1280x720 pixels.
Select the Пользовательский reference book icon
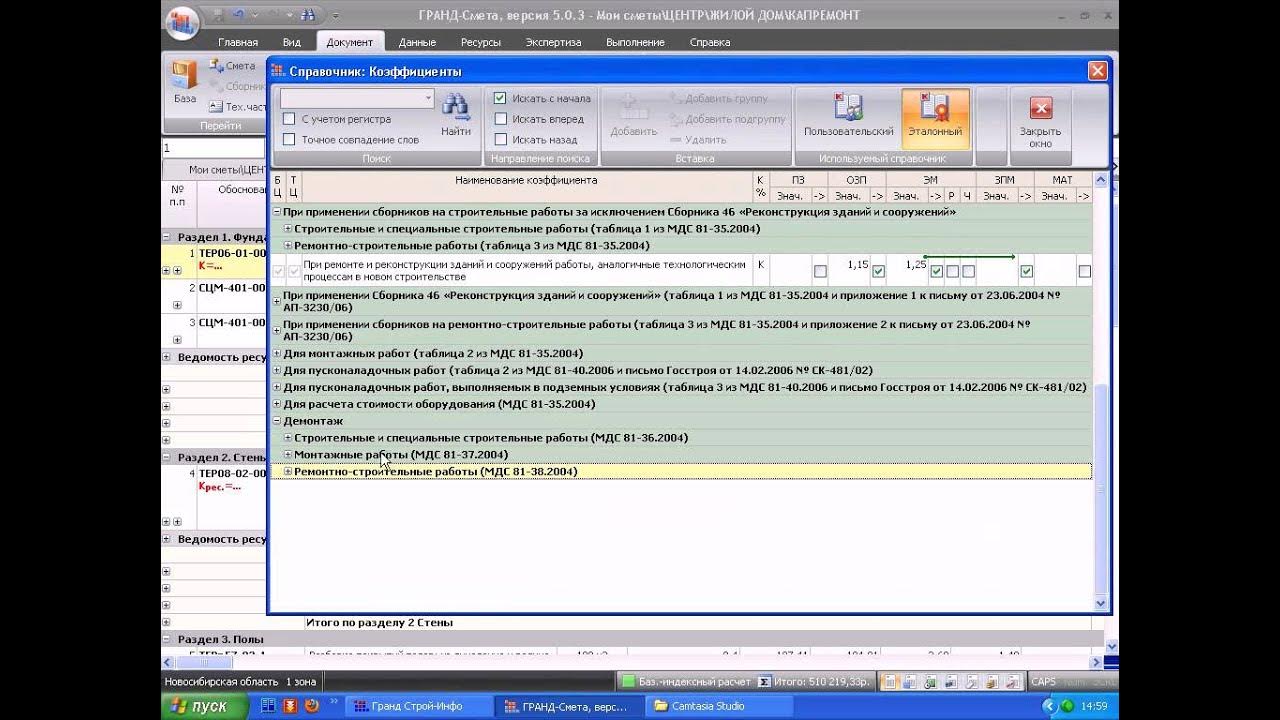click(848, 107)
